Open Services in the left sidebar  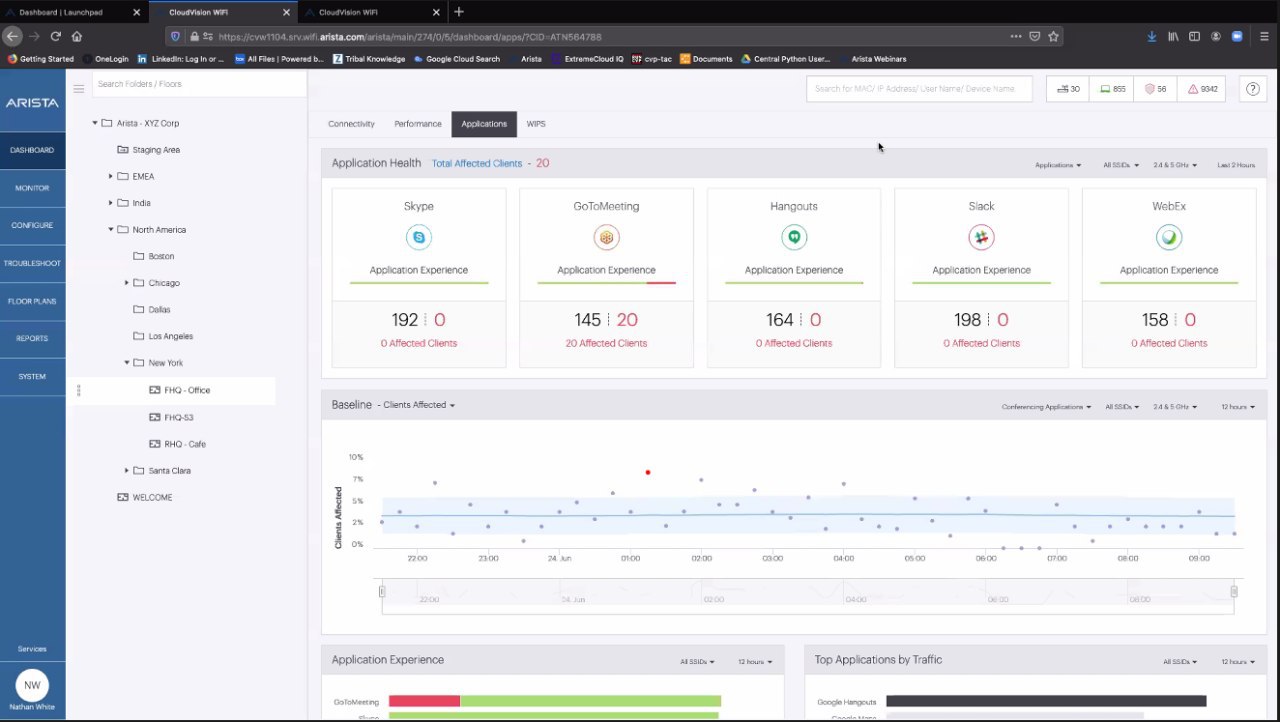[32, 649]
